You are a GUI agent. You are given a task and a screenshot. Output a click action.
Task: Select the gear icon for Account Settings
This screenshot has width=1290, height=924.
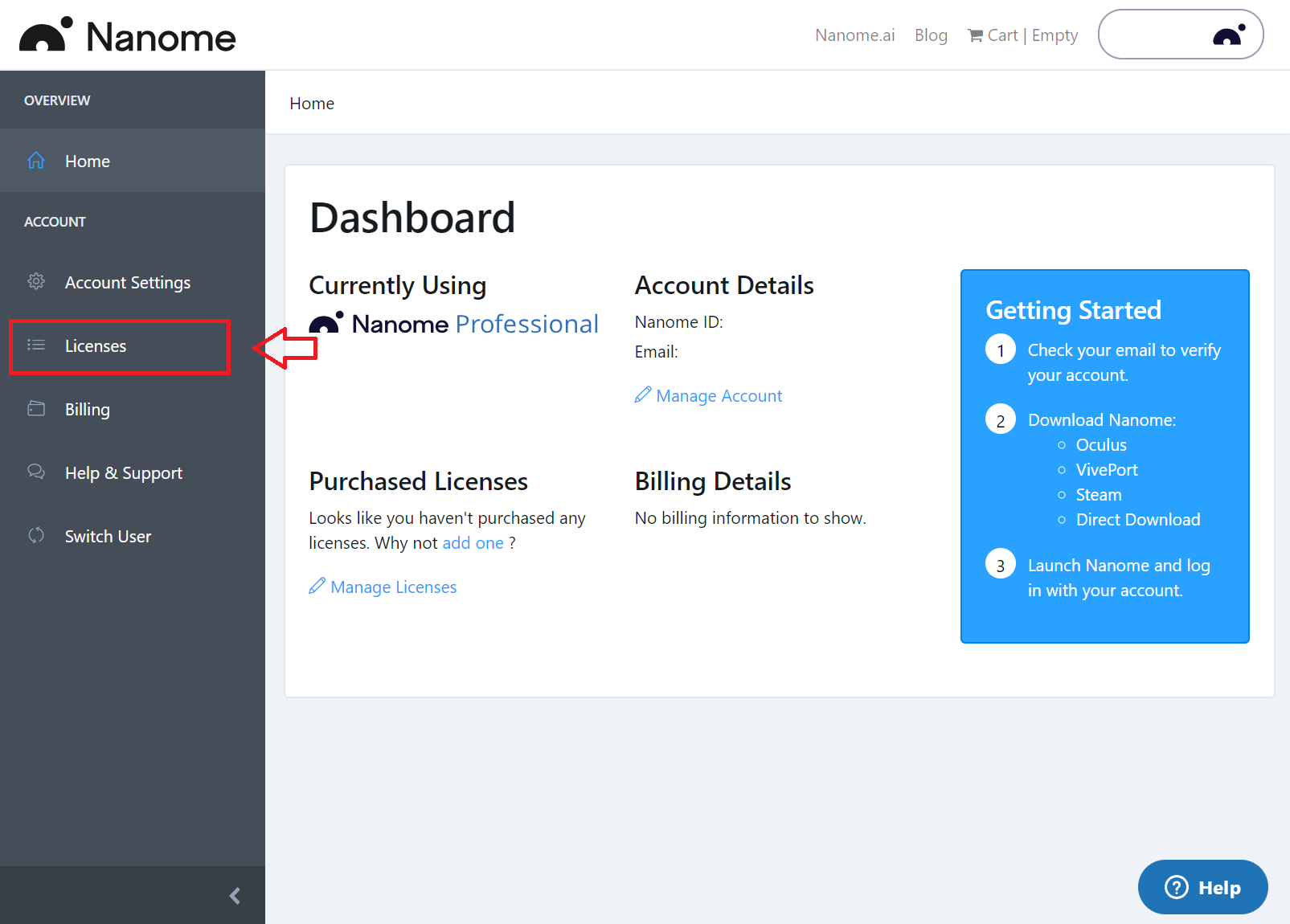point(36,281)
